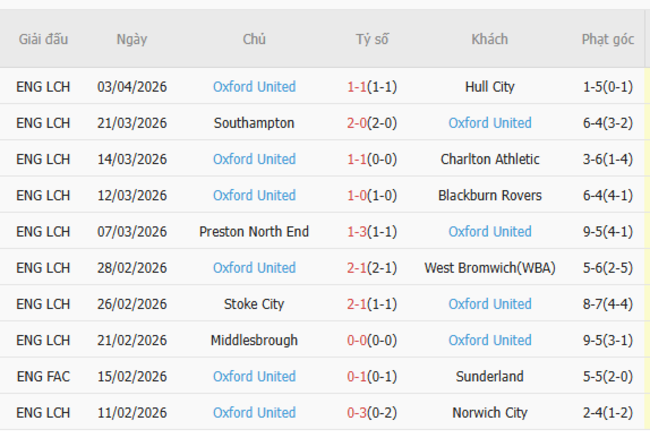The width and height of the screenshot is (650, 438).
Task: Open the 2-0 score of Southampton match
Action: pos(357,123)
